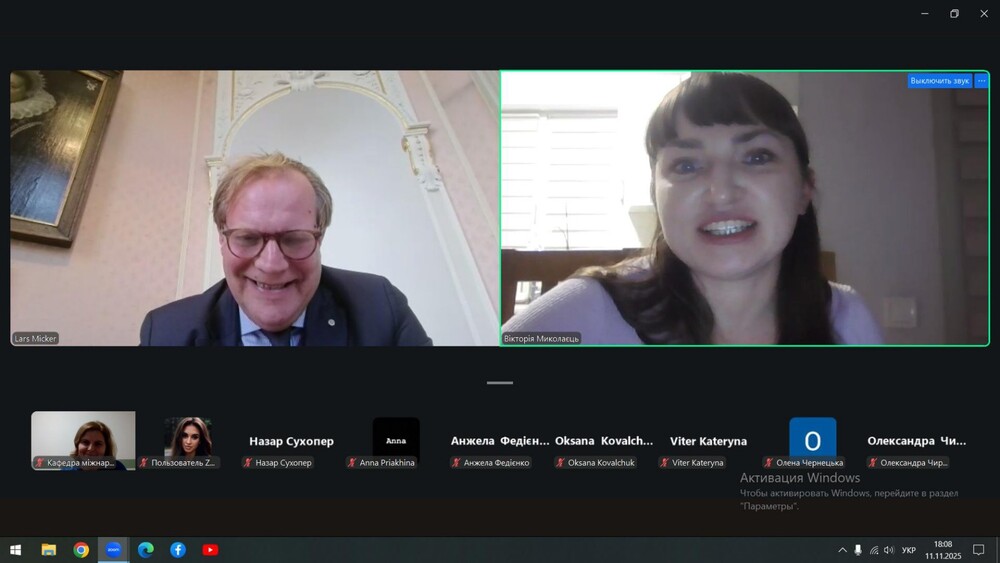Screen dimensions: 1000x563
Task: Open Google Chrome from the taskbar
Action: tap(81, 549)
